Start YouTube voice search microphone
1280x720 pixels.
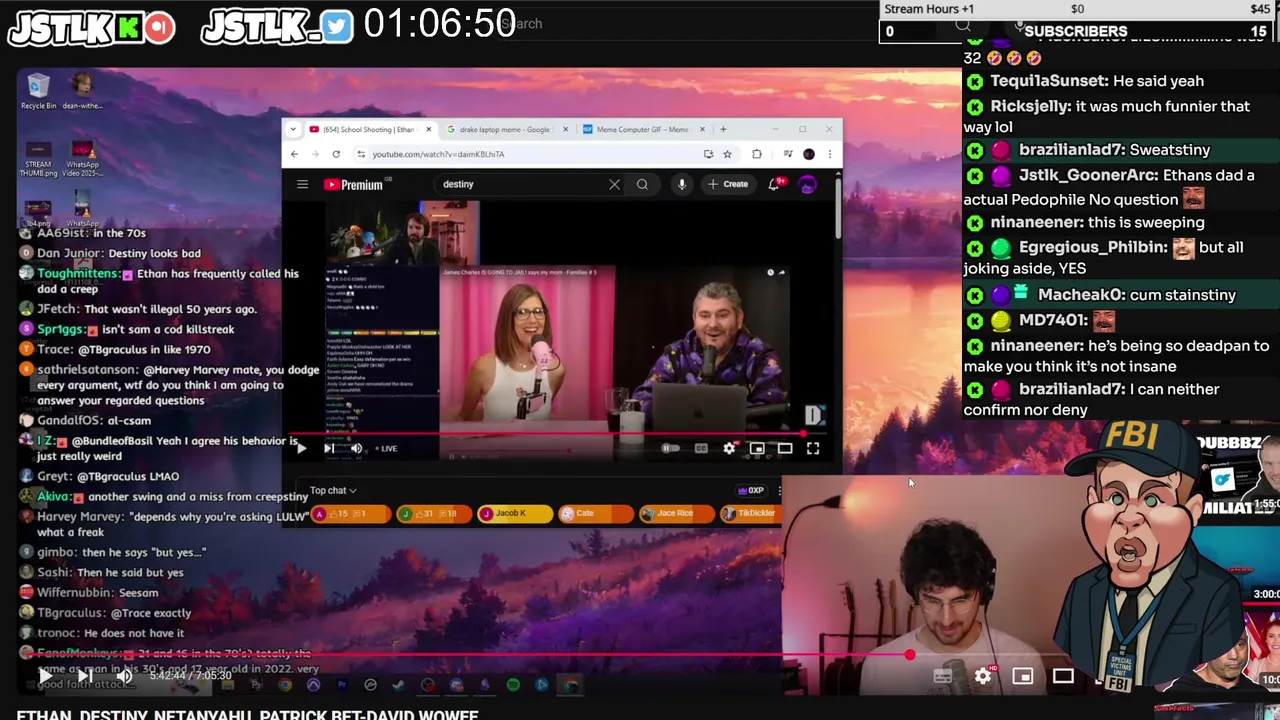[x=681, y=184]
